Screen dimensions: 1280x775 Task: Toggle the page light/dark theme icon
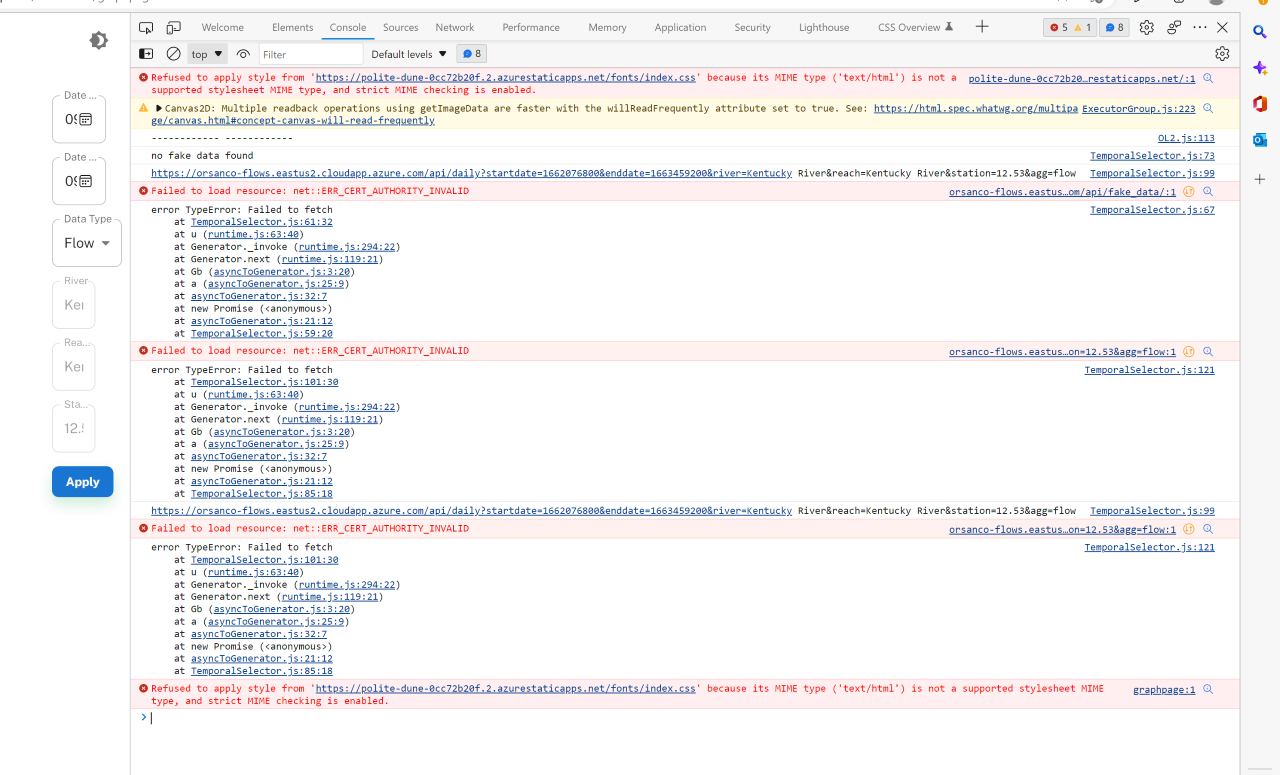click(x=98, y=40)
